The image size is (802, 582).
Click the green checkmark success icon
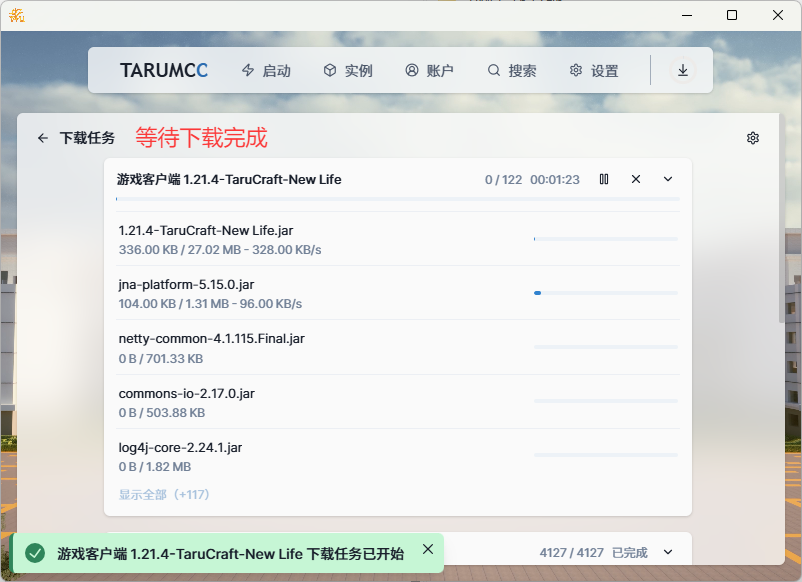[x=35, y=553]
